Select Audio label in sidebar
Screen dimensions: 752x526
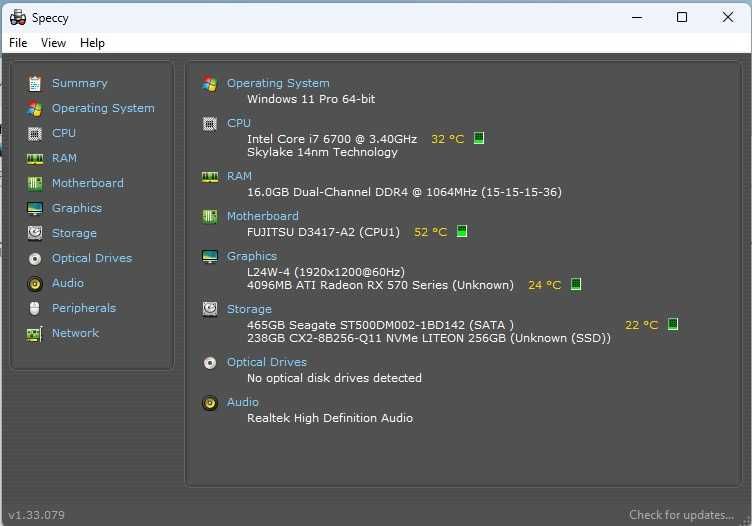pyautogui.click(x=68, y=283)
